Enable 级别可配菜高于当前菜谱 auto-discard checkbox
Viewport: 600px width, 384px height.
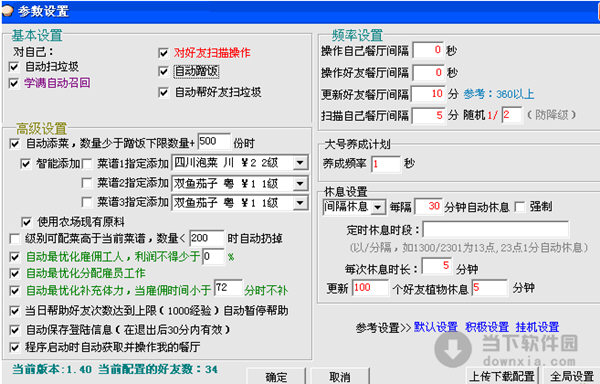[x=15, y=239]
